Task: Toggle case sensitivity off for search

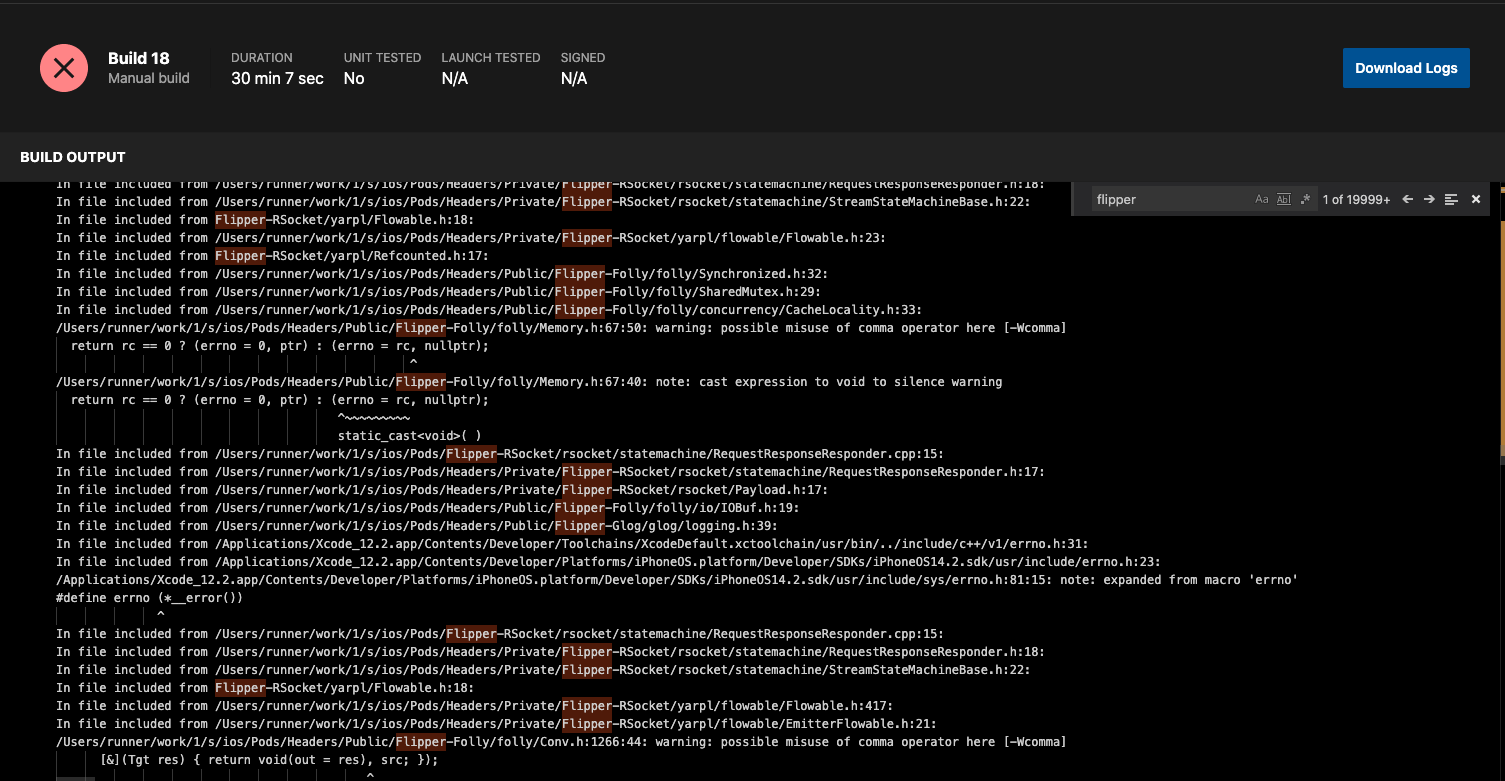Action: click(1262, 199)
